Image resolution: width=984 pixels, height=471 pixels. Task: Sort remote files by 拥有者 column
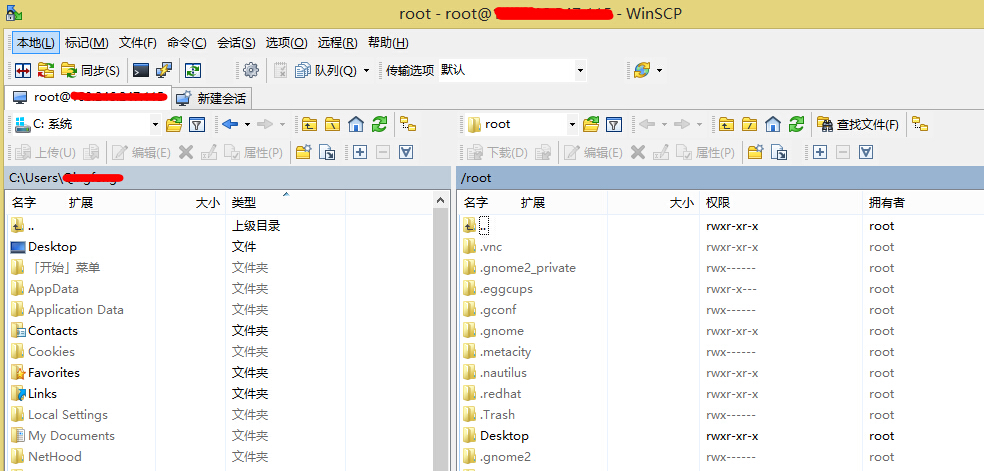(922, 203)
